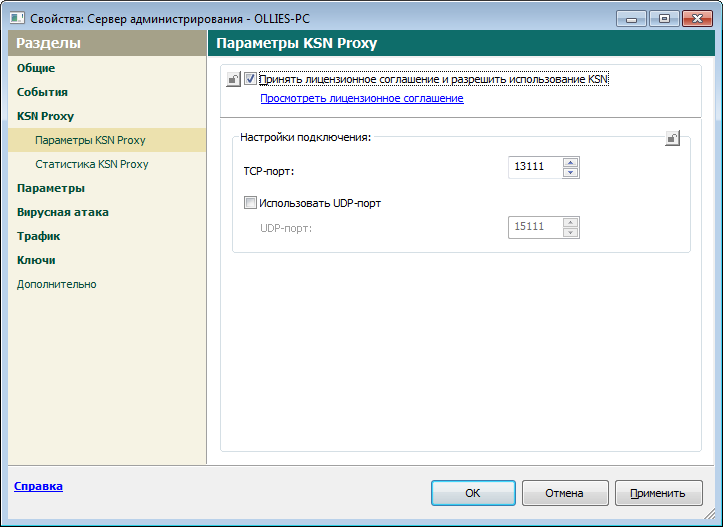Click the TCP-порт label
The height and width of the screenshot is (527, 723).
tap(269, 171)
